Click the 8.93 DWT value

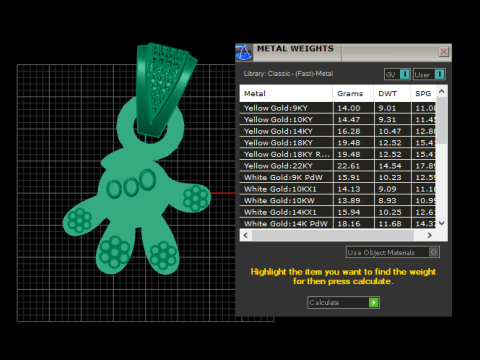(x=387, y=200)
